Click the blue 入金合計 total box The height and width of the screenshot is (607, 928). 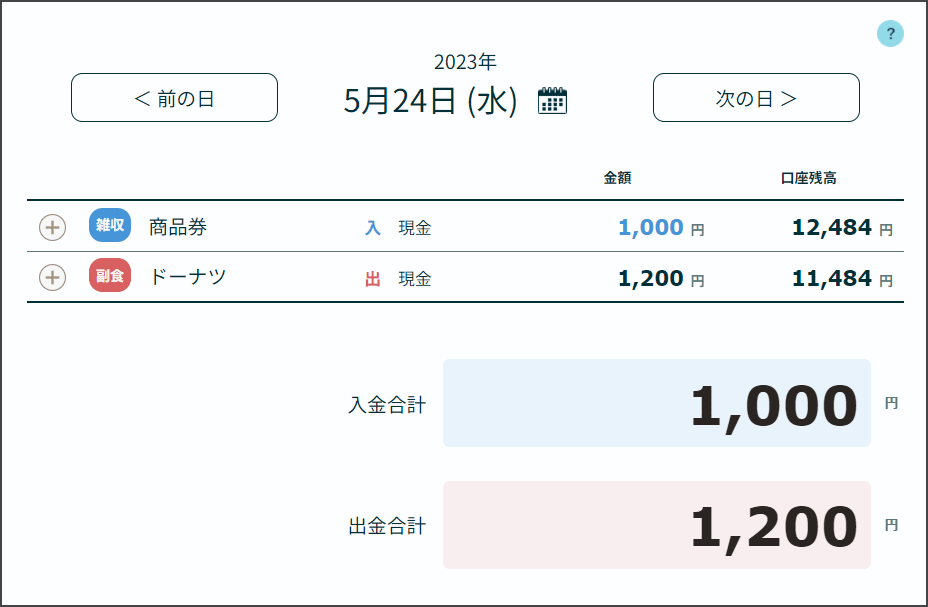(656, 403)
